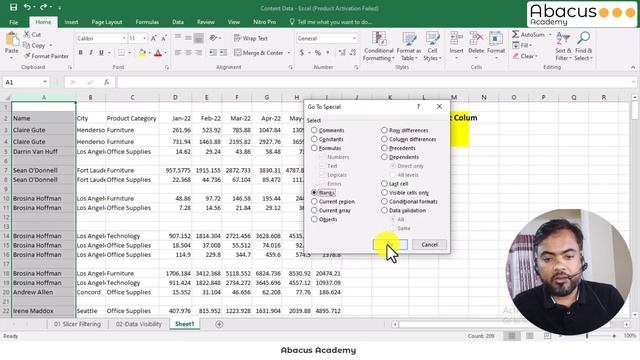Add a new sheet with plus icon
This screenshot has height=360, width=640.
pos(219,324)
